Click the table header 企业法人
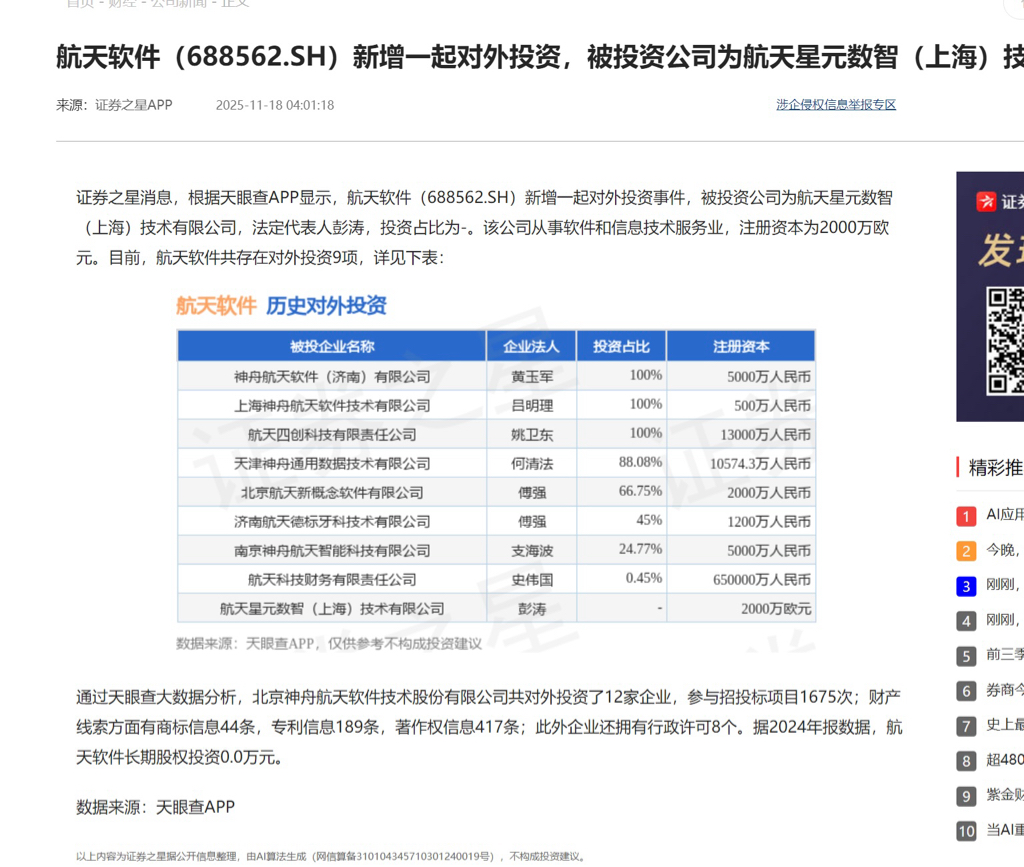The image size is (1024, 867). (531, 346)
